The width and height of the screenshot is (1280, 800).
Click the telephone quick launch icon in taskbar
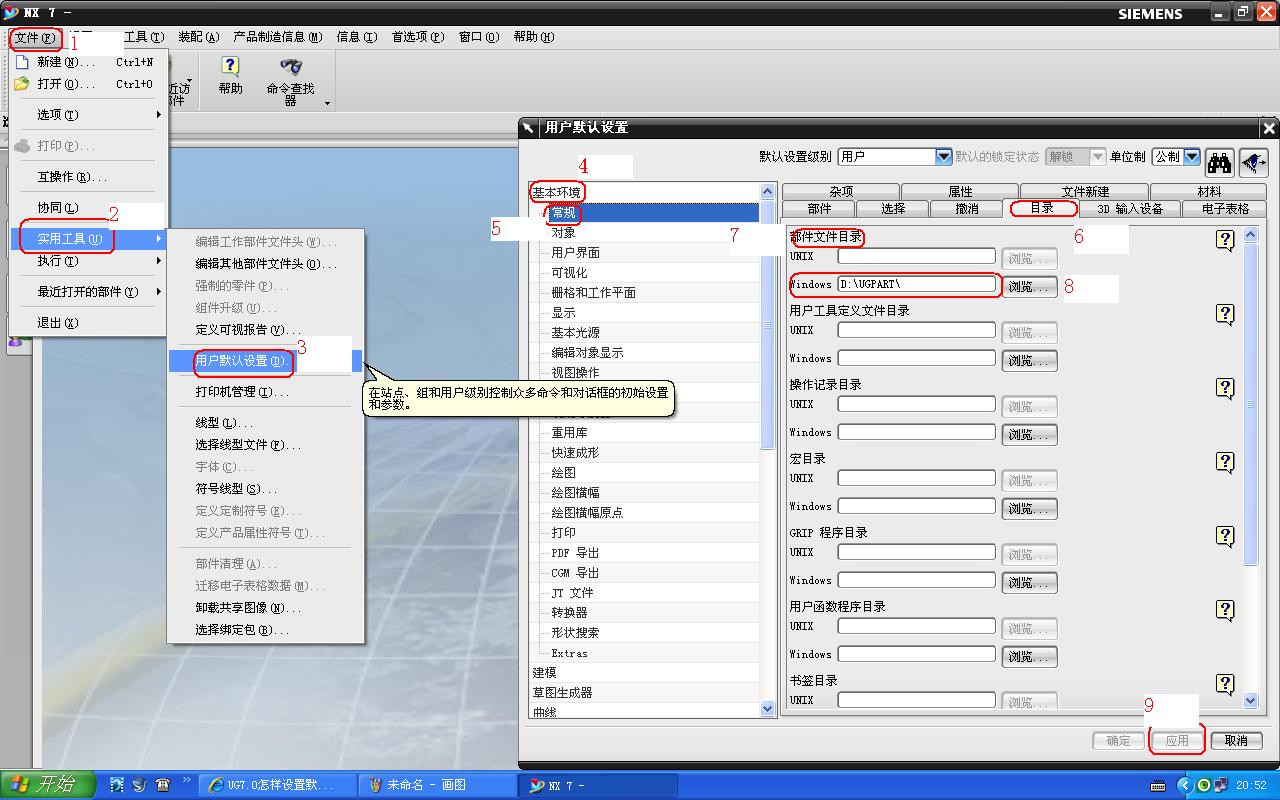tap(162, 785)
